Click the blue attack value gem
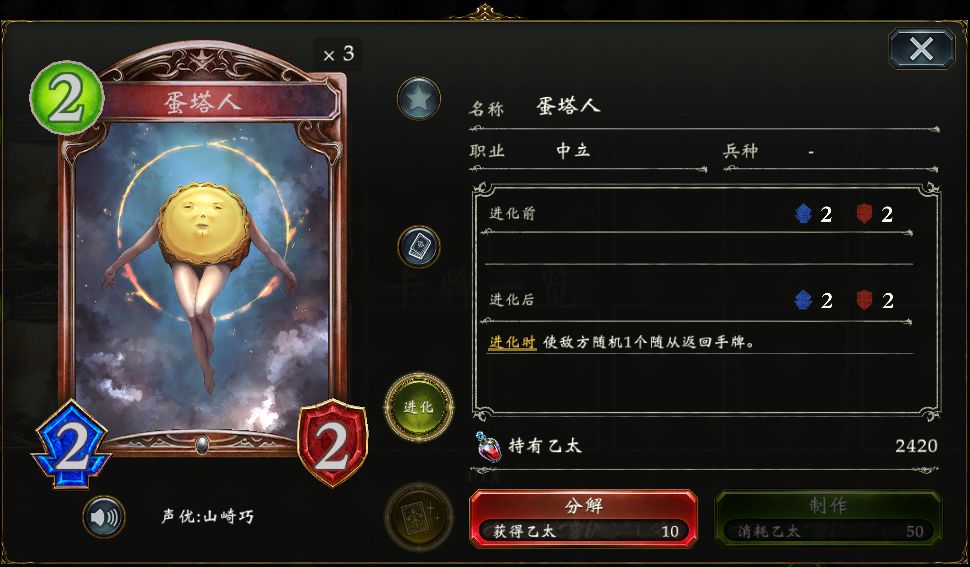This screenshot has height=567, width=970. point(71,444)
